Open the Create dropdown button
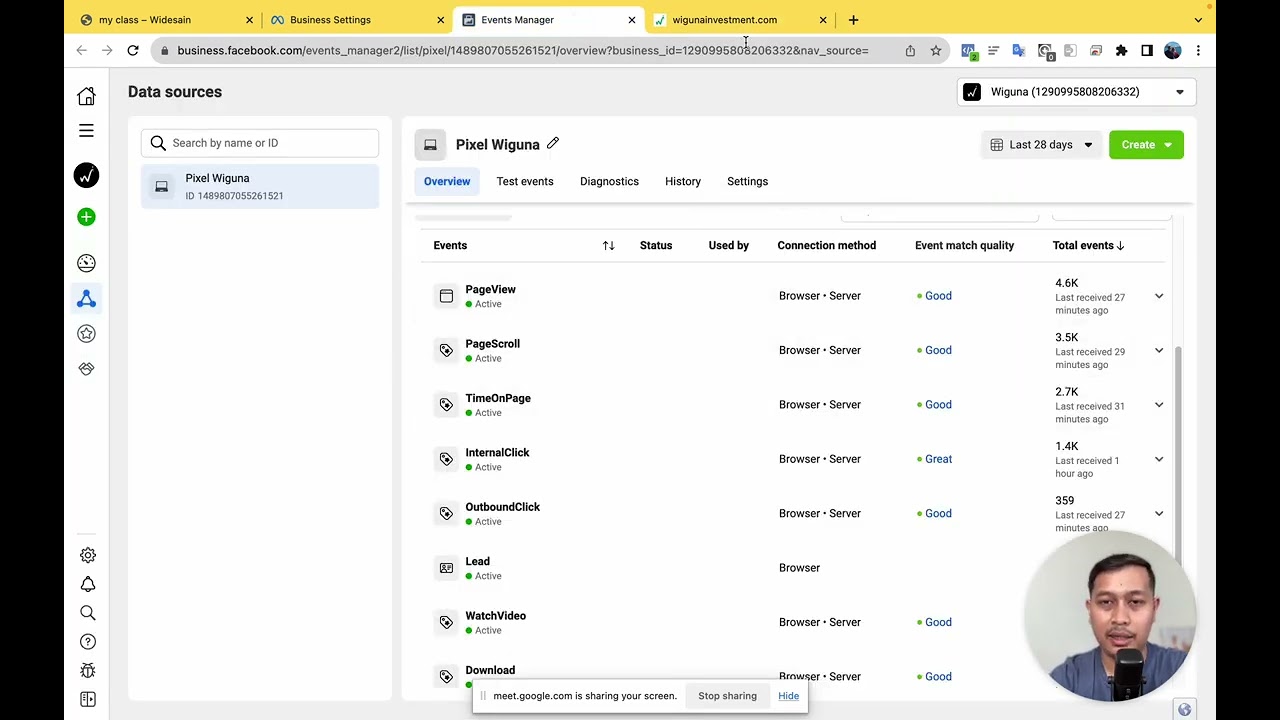This screenshot has width=1280, height=720. click(1146, 145)
